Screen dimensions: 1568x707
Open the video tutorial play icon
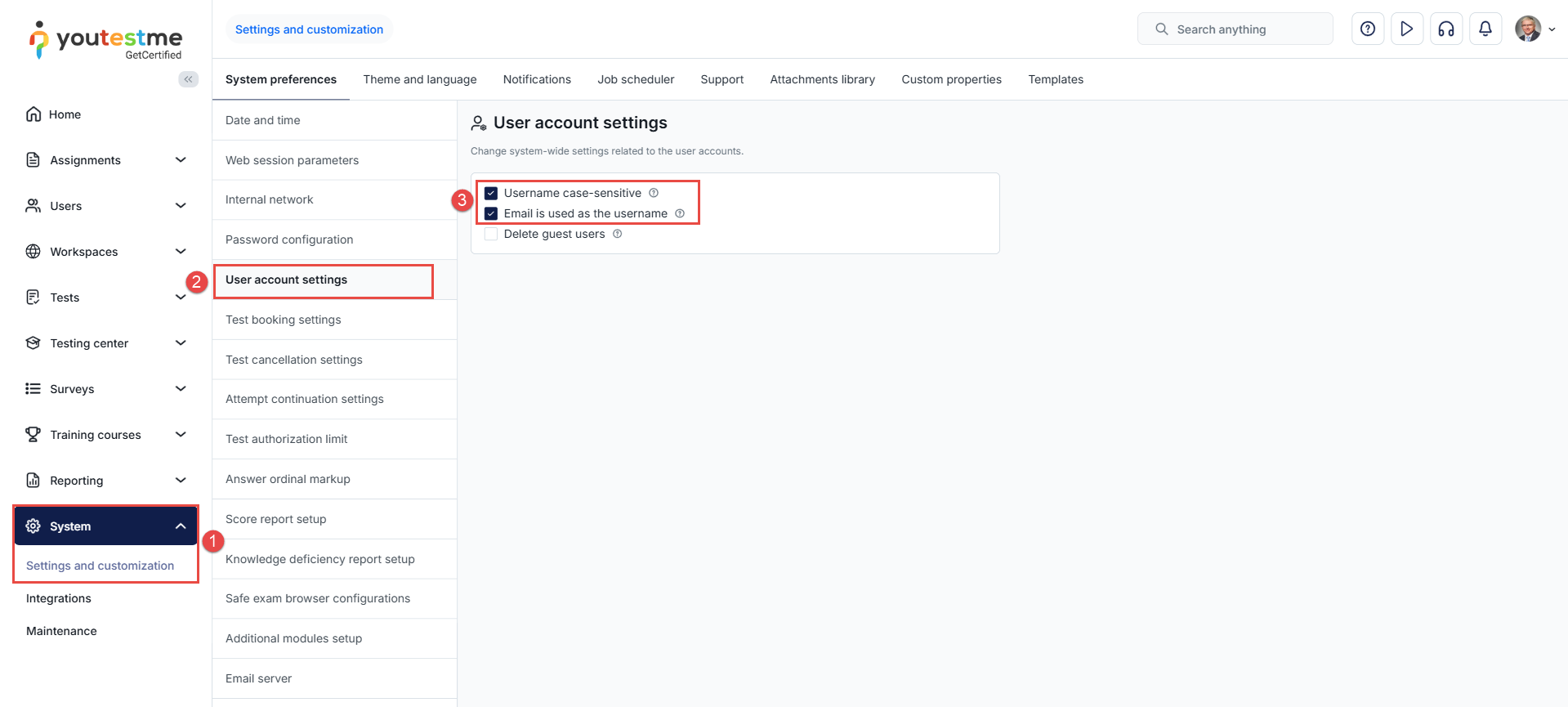point(1406,29)
